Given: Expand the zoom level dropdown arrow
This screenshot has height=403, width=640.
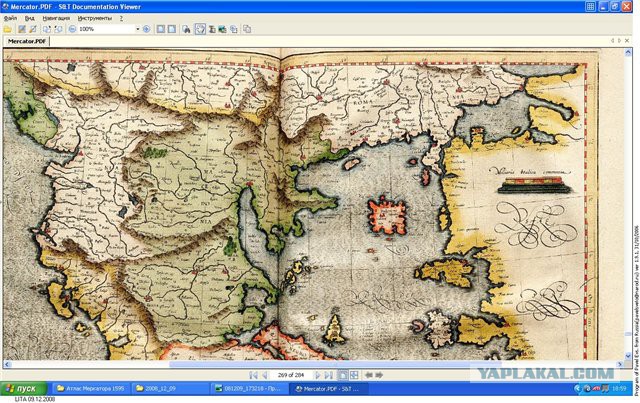Looking at the screenshot, I should point(138,29).
